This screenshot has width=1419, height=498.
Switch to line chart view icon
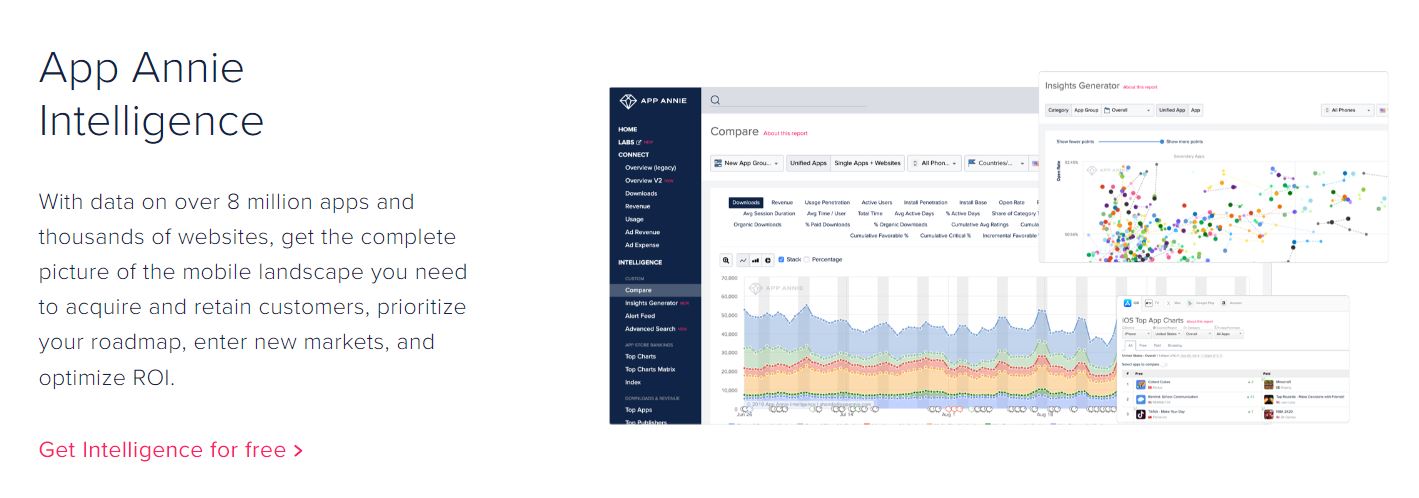click(743, 260)
